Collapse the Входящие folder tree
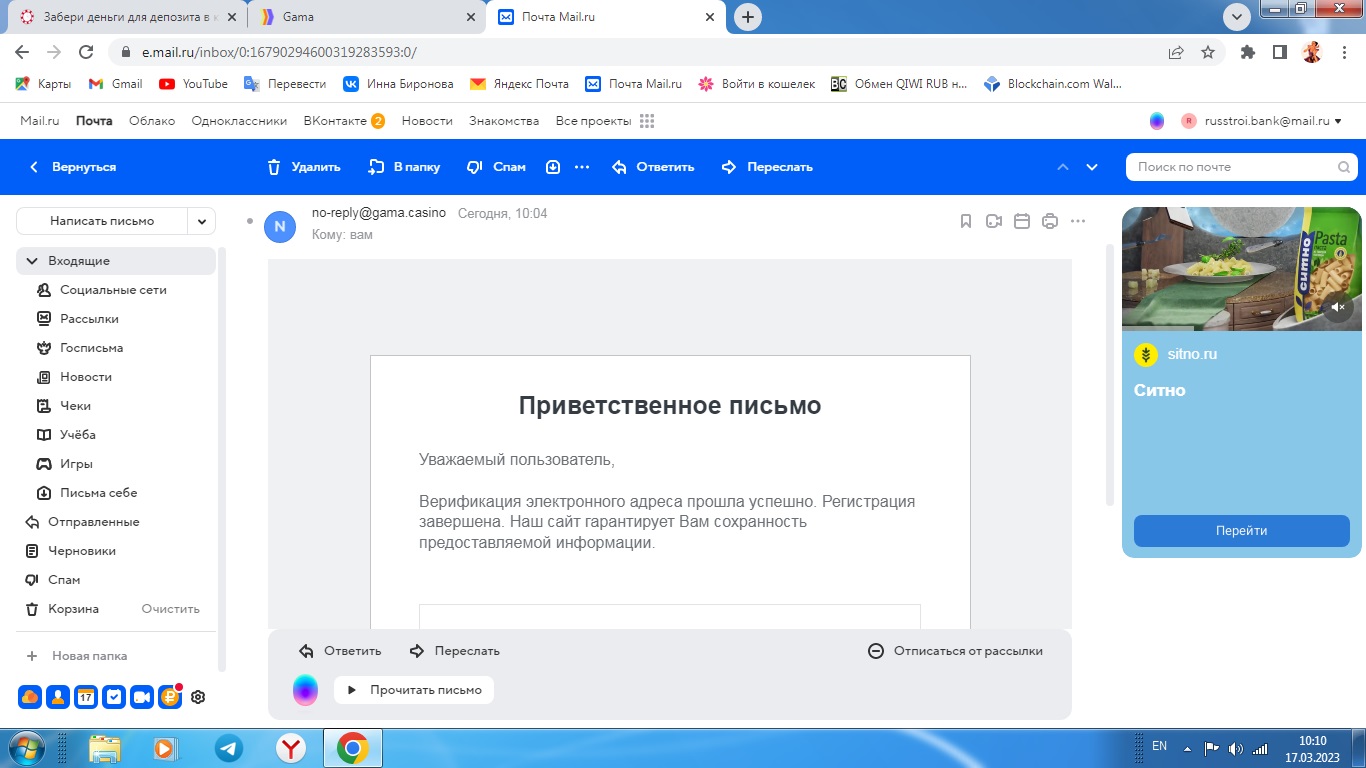The image size is (1366, 768). coord(32,261)
